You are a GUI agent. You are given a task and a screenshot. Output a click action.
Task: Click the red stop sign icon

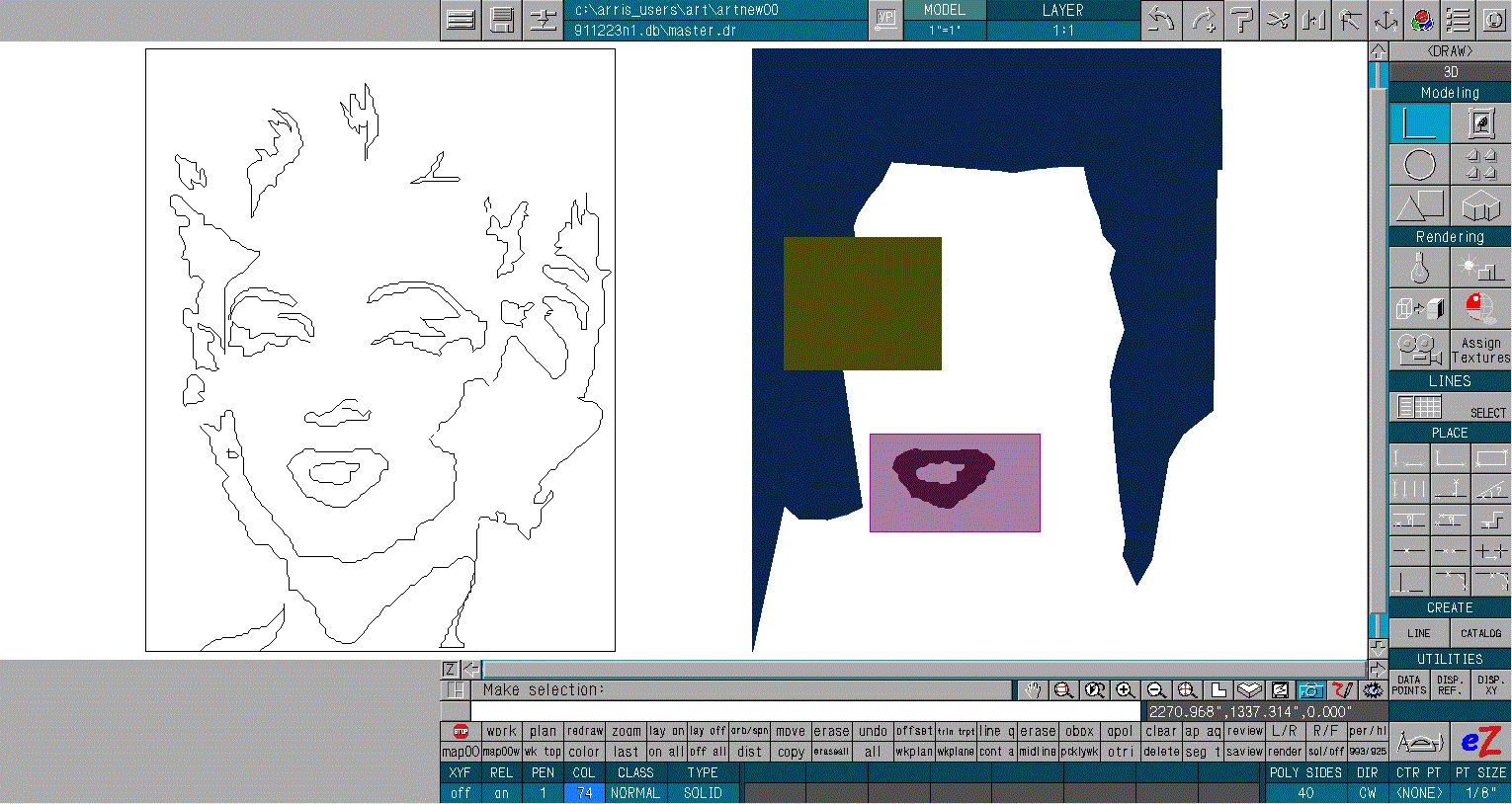click(x=461, y=732)
